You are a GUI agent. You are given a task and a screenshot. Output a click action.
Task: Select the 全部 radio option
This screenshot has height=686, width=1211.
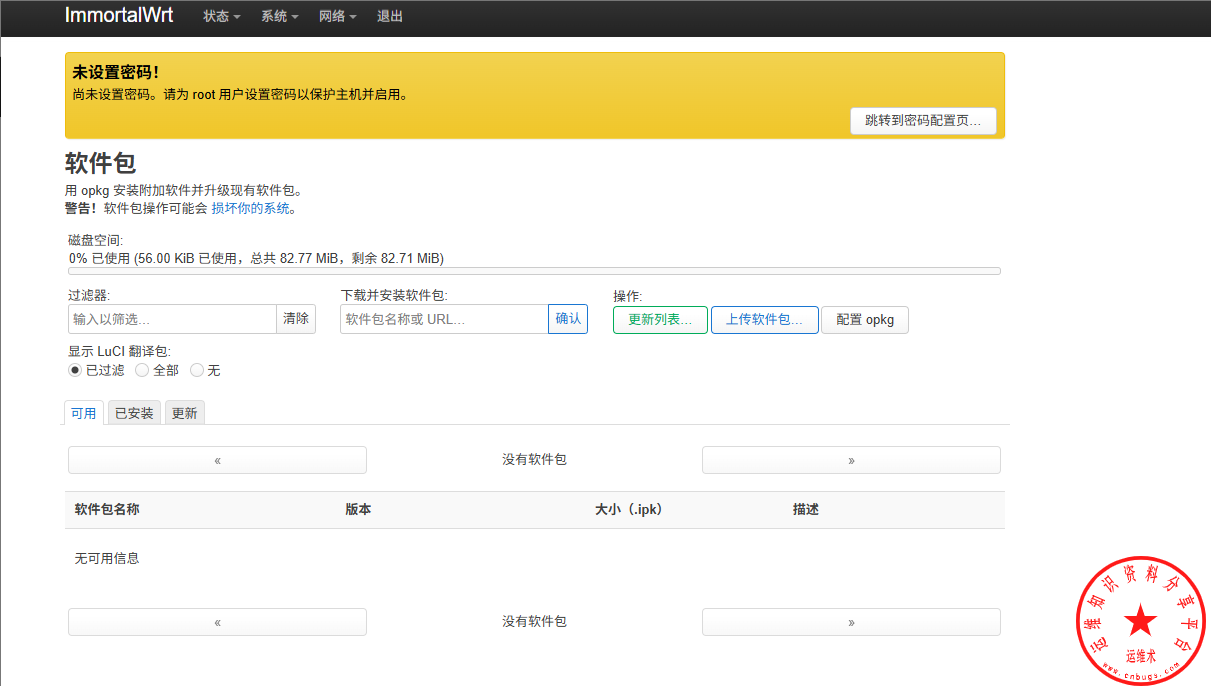click(x=142, y=370)
